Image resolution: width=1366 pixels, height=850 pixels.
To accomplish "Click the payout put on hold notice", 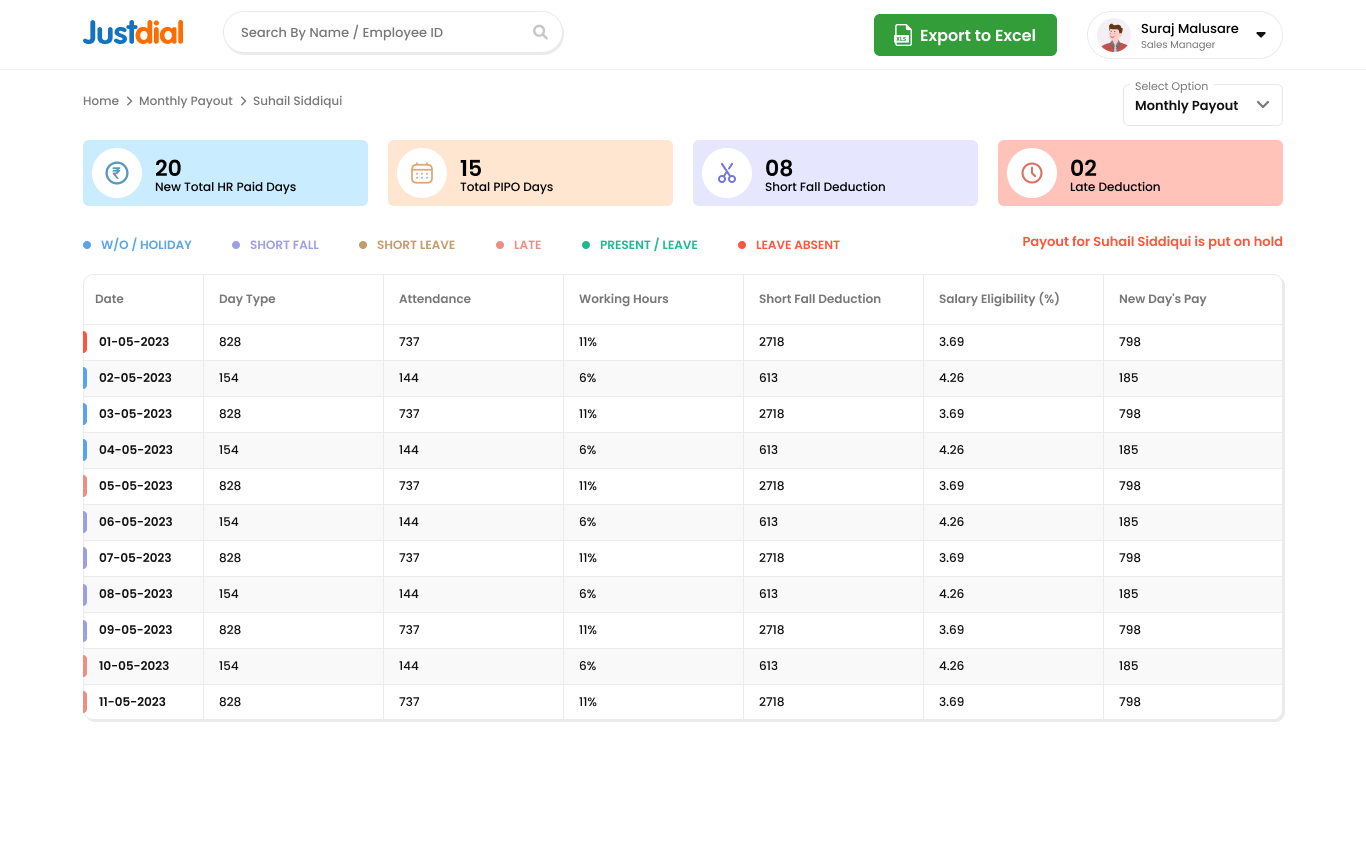I will pos(1152,241).
